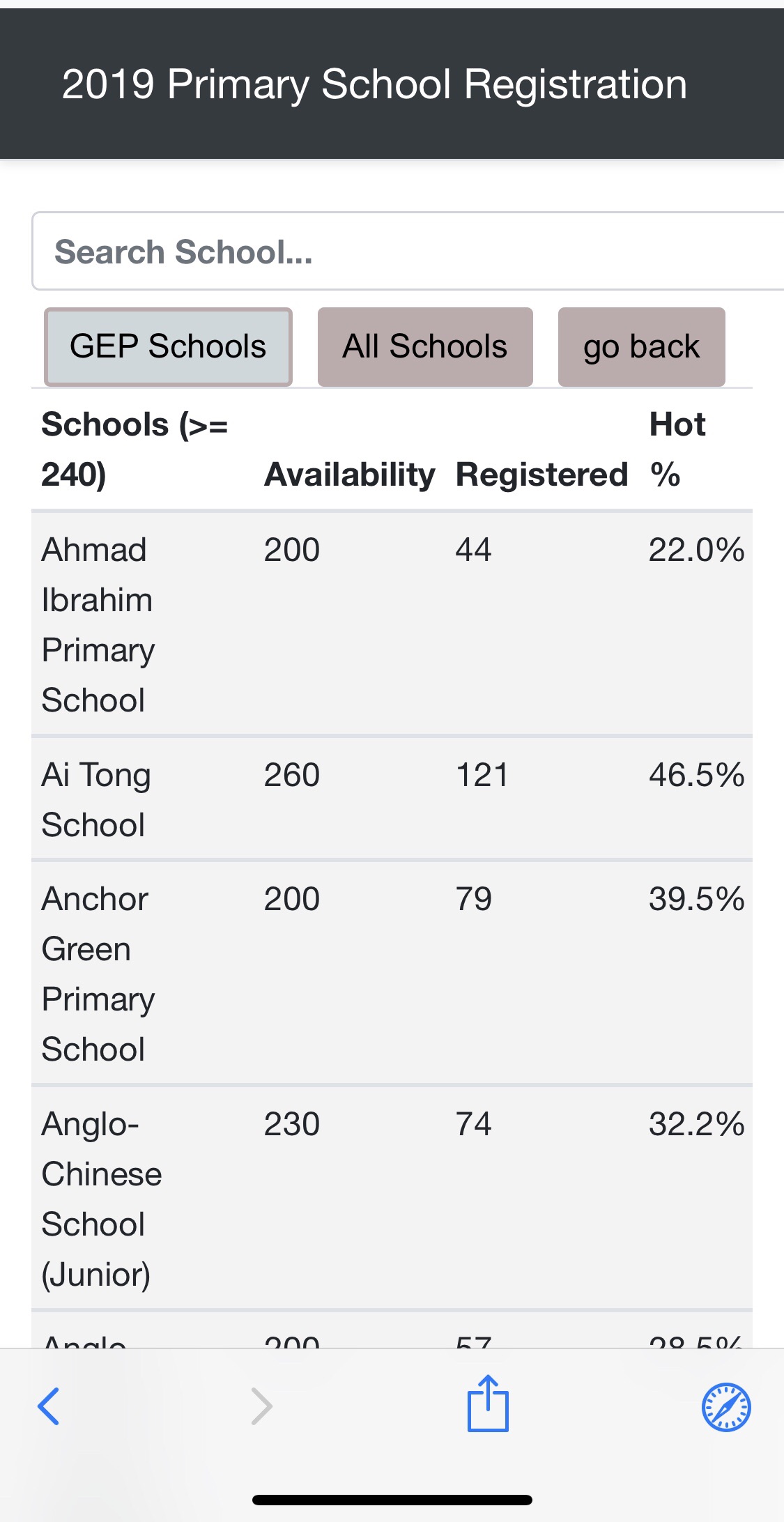Image resolution: width=784 pixels, height=1522 pixels.
Task: Show All Schools list
Action: point(425,347)
